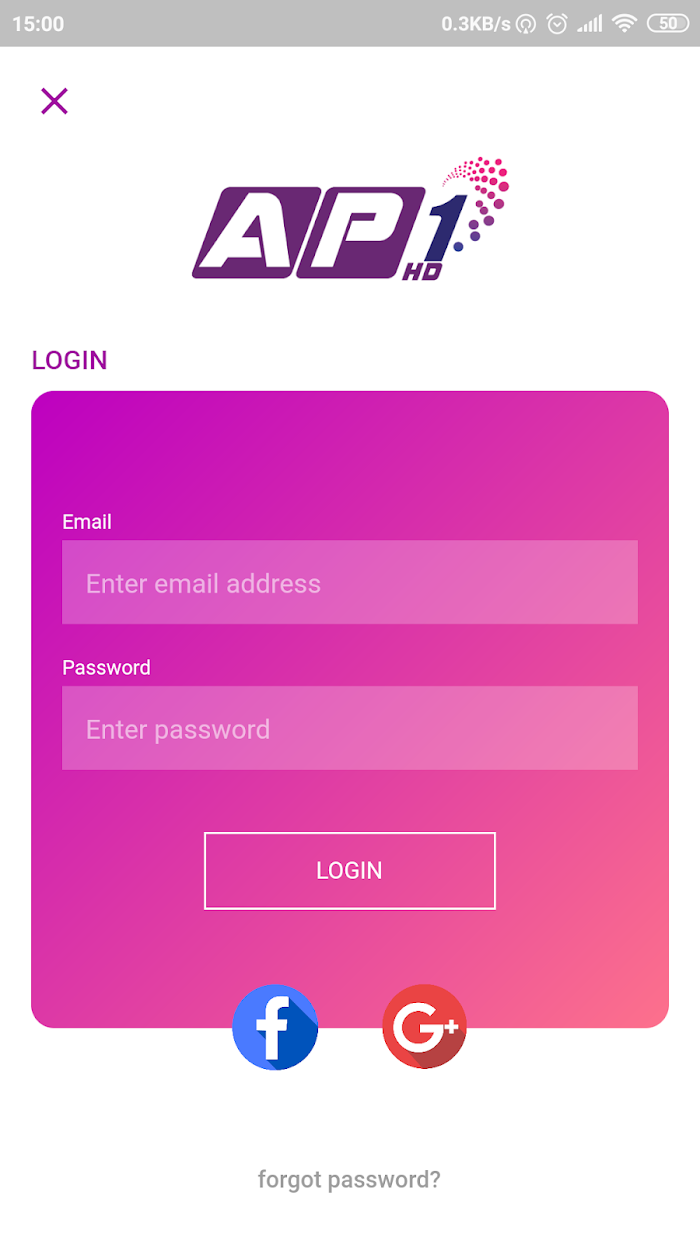
Task: Tap the Password field label
Action: (x=106, y=667)
